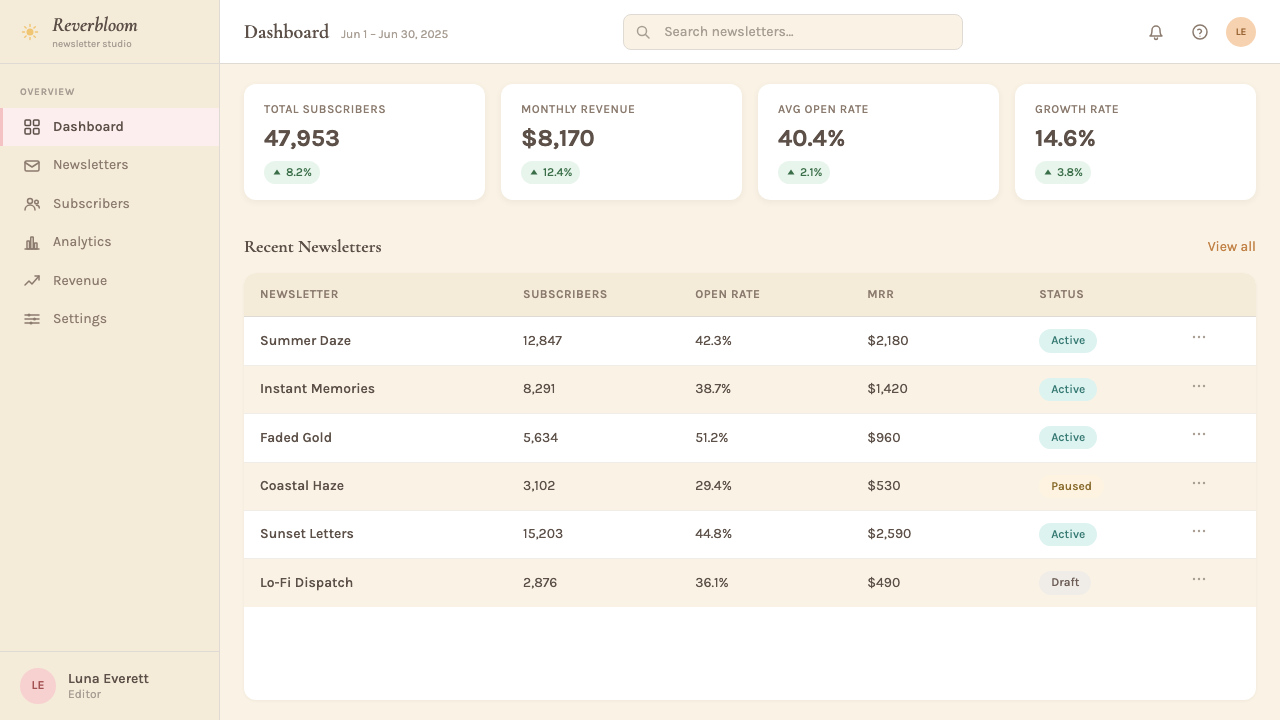Open the three-dot menu for Coastal Haze
This screenshot has height=720, width=1280.
[x=1199, y=483]
